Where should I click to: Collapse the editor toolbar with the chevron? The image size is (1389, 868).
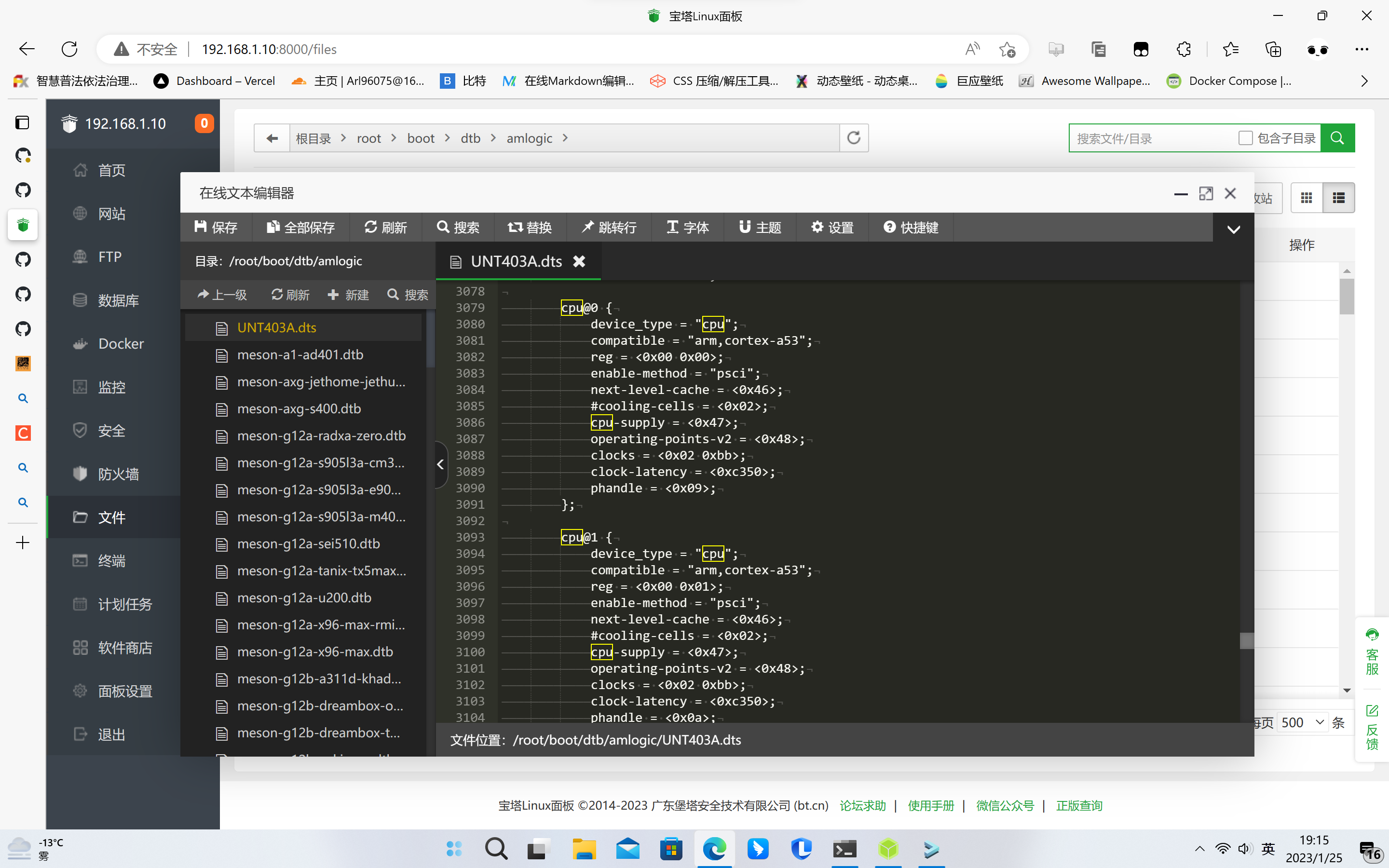point(1233,229)
